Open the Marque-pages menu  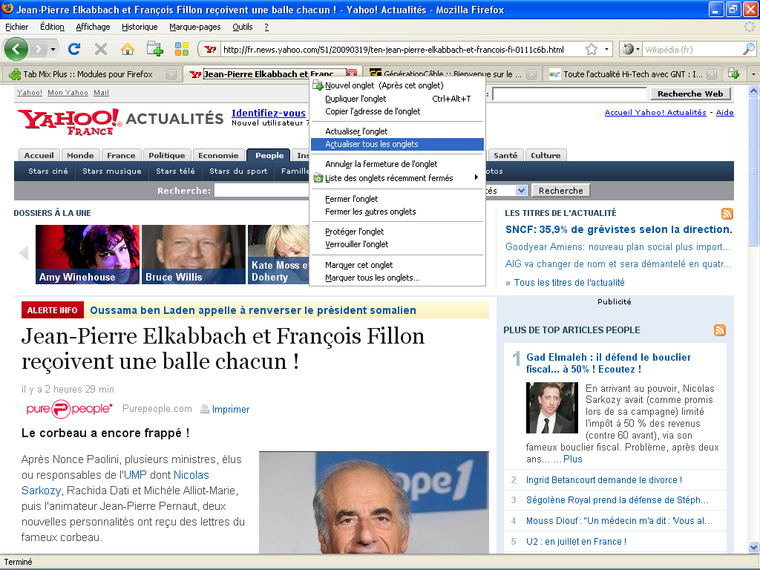click(195, 27)
